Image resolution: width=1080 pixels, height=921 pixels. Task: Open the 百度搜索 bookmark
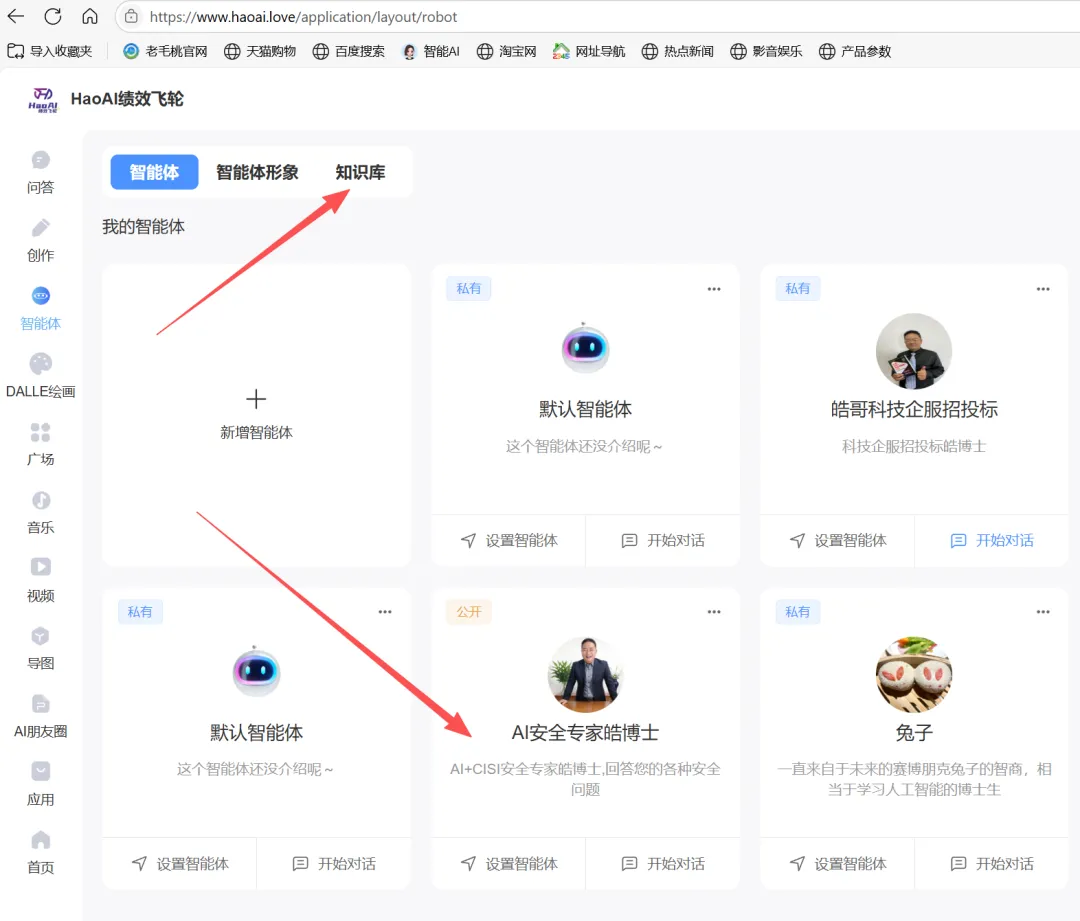pyautogui.click(x=349, y=51)
